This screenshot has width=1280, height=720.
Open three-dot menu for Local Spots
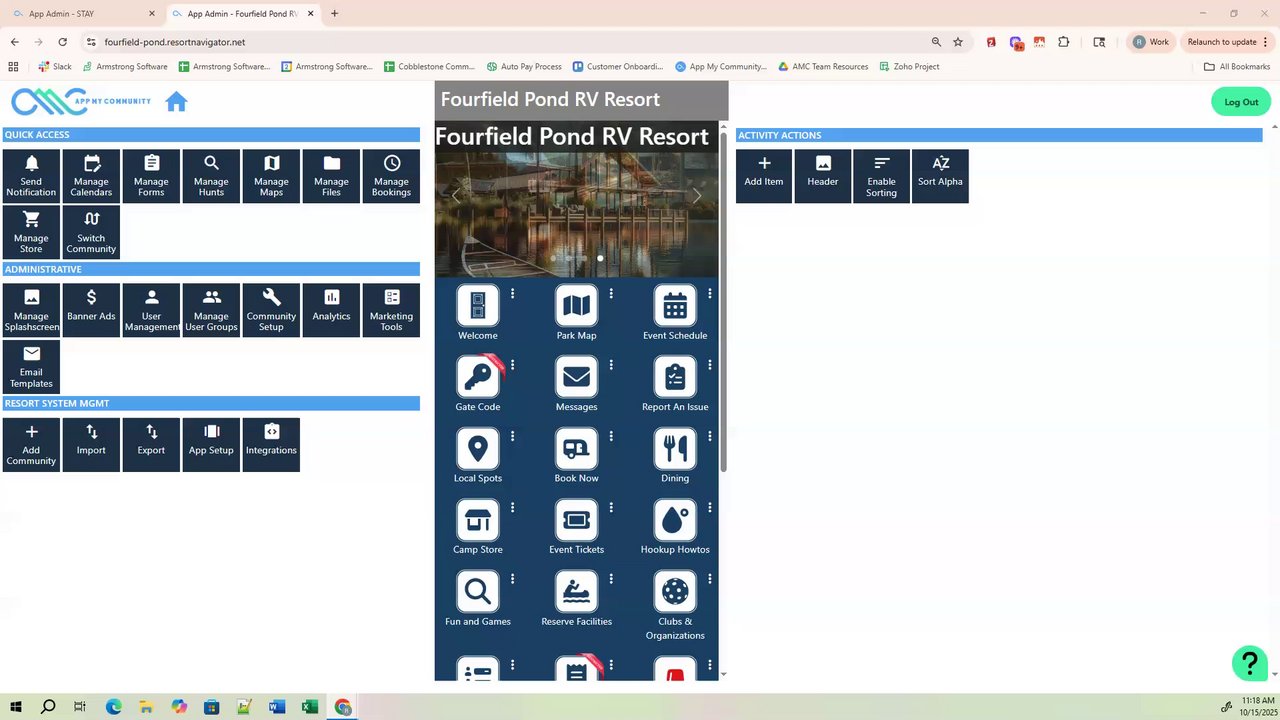512,436
